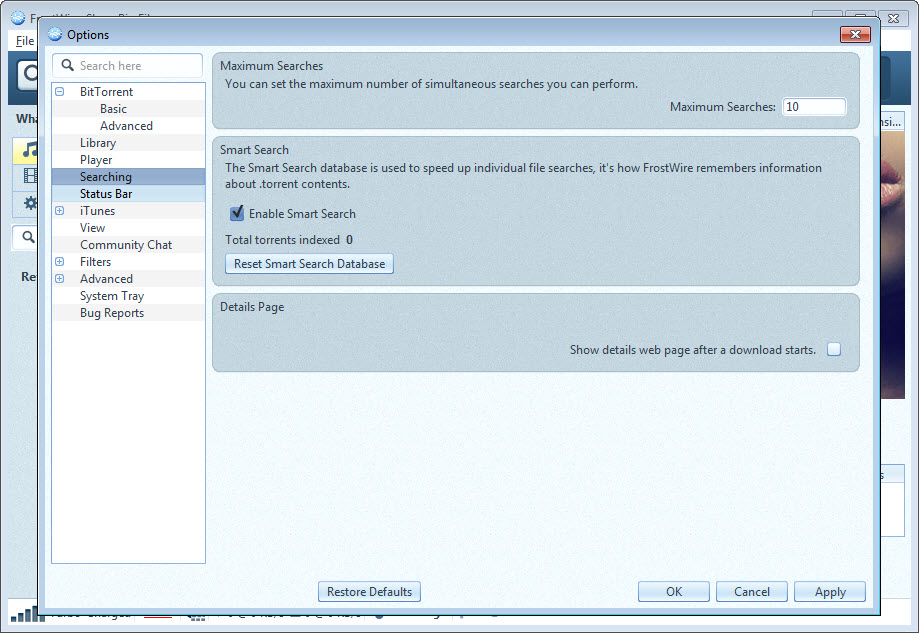Click the gear icon in the main window sidebar
919x633 pixels.
coord(30,203)
